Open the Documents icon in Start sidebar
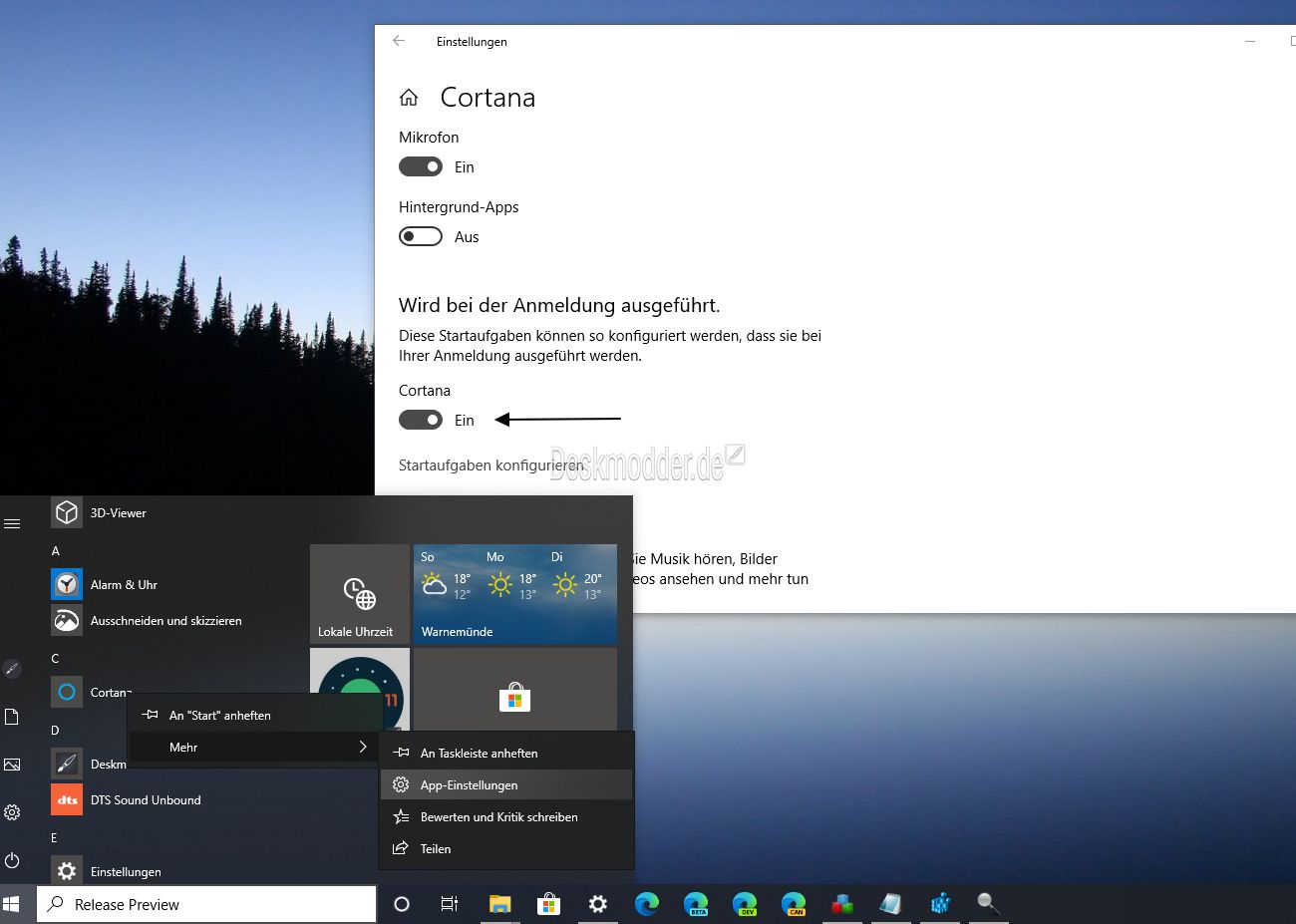 (12, 717)
